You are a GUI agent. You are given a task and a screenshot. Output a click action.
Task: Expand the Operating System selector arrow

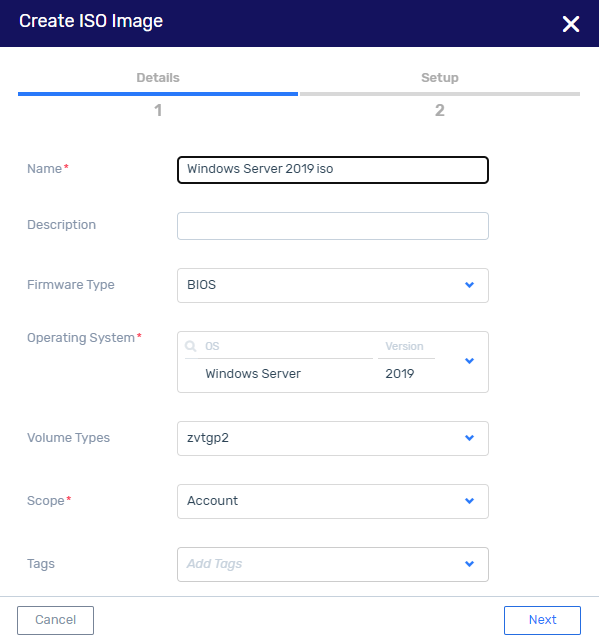coord(469,361)
